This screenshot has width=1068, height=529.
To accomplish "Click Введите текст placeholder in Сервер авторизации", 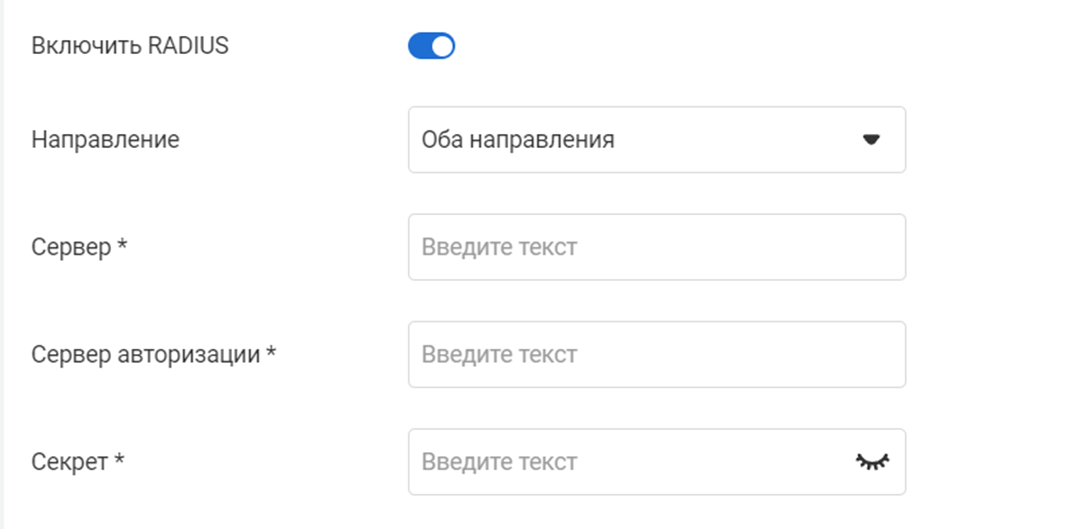I will click(499, 354).
